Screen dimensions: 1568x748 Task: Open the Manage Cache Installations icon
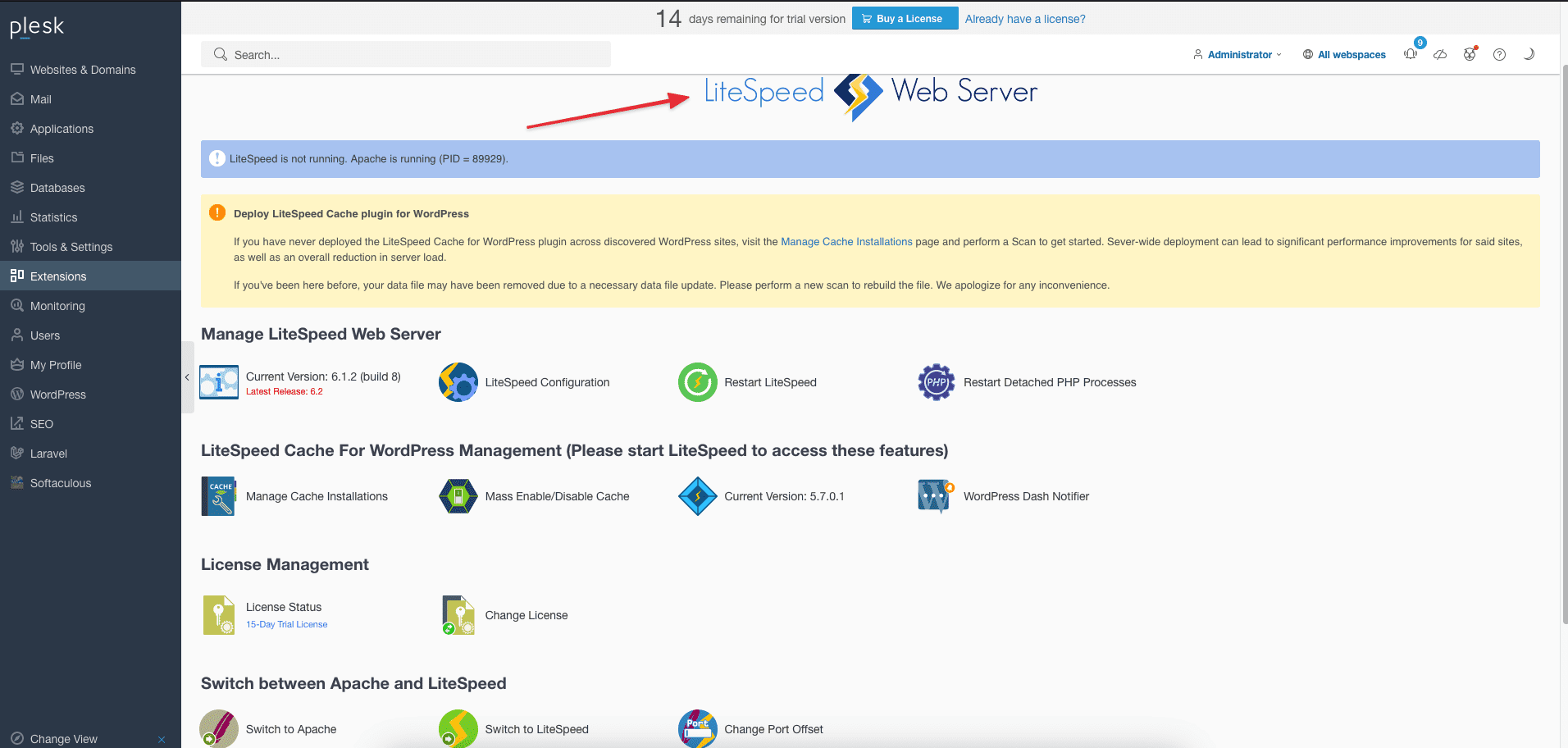218,496
